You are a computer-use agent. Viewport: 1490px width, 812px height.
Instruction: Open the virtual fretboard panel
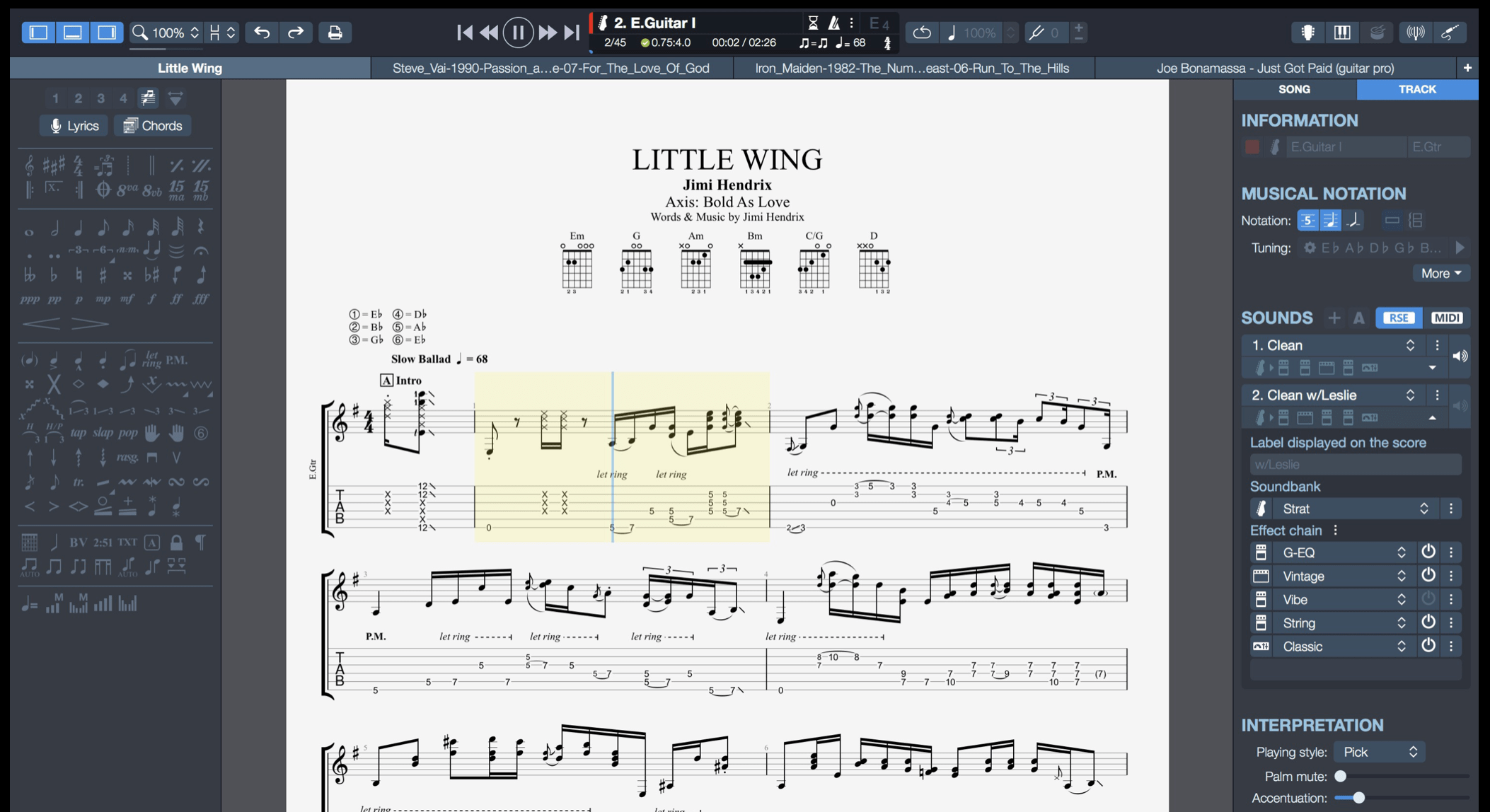[x=1307, y=32]
